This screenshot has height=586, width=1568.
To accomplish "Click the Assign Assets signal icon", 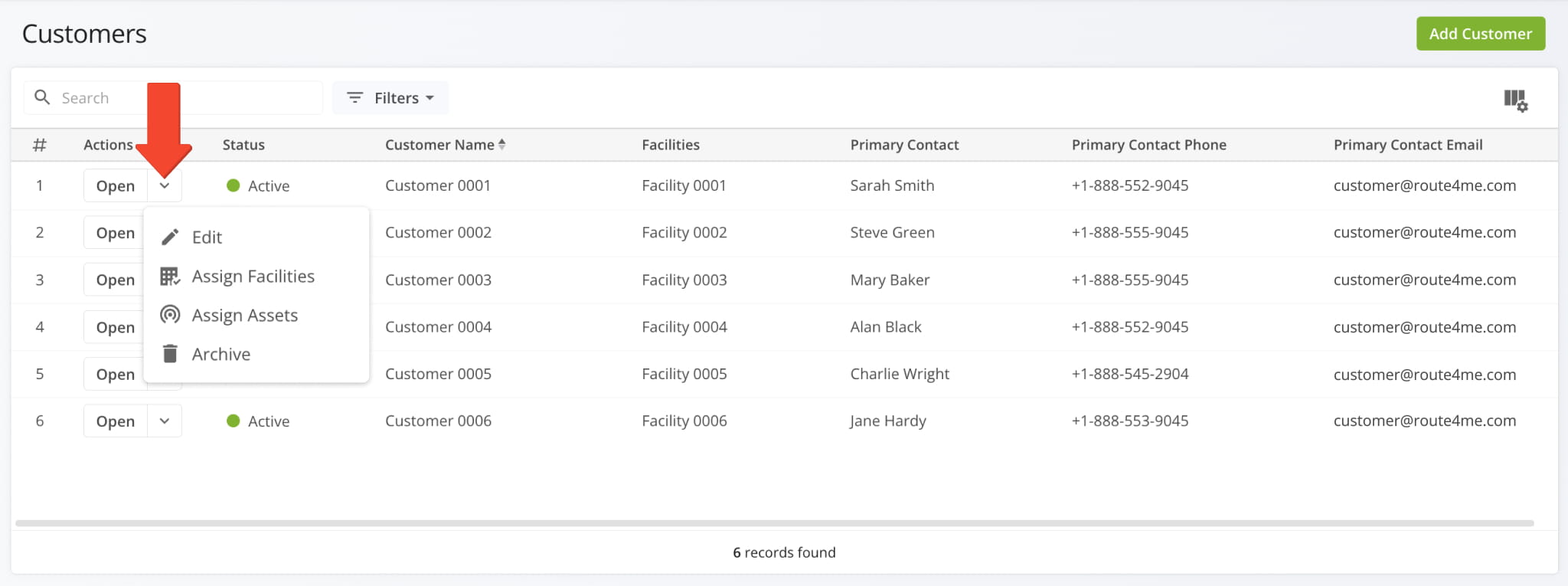I will pyautogui.click(x=170, y=315).
